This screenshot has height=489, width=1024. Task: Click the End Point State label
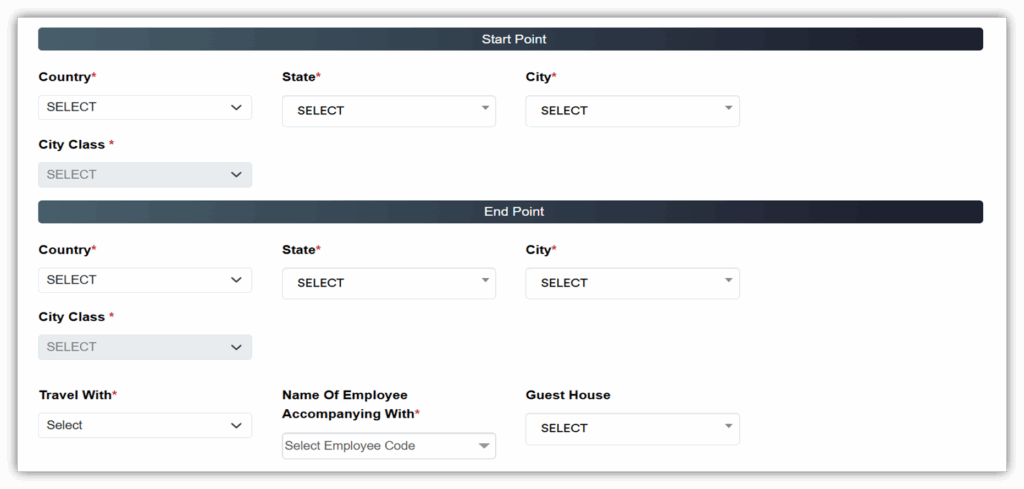coord(301,250)
